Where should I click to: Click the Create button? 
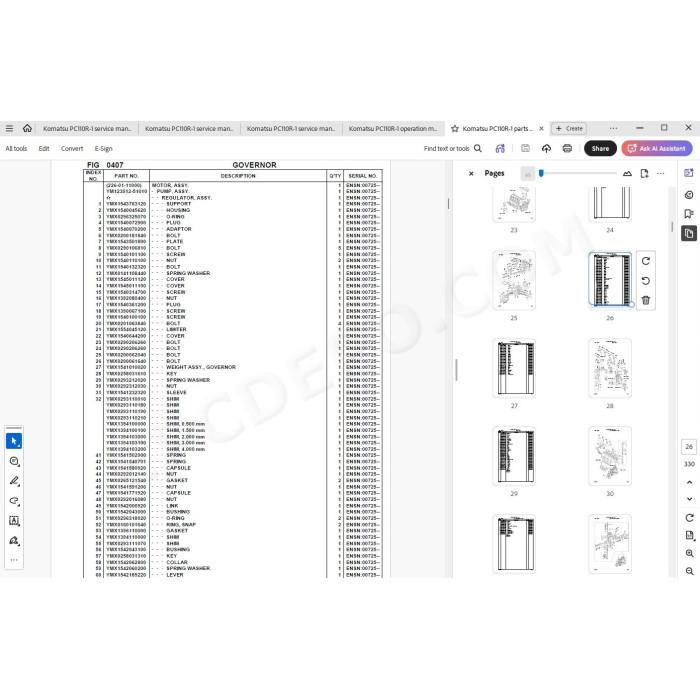(x=569, y=129)
